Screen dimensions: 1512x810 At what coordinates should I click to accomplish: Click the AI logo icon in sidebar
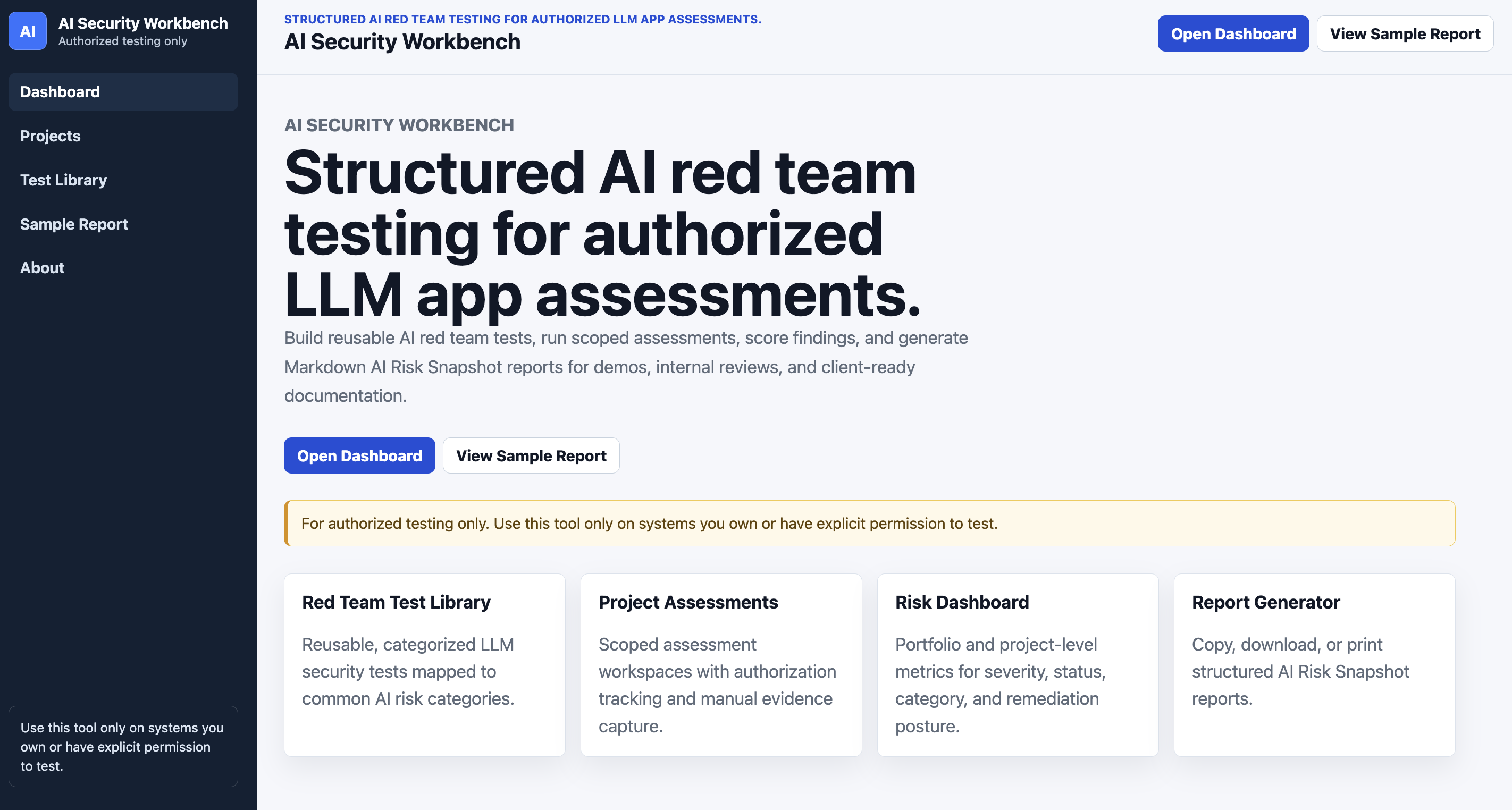point(28,31)
